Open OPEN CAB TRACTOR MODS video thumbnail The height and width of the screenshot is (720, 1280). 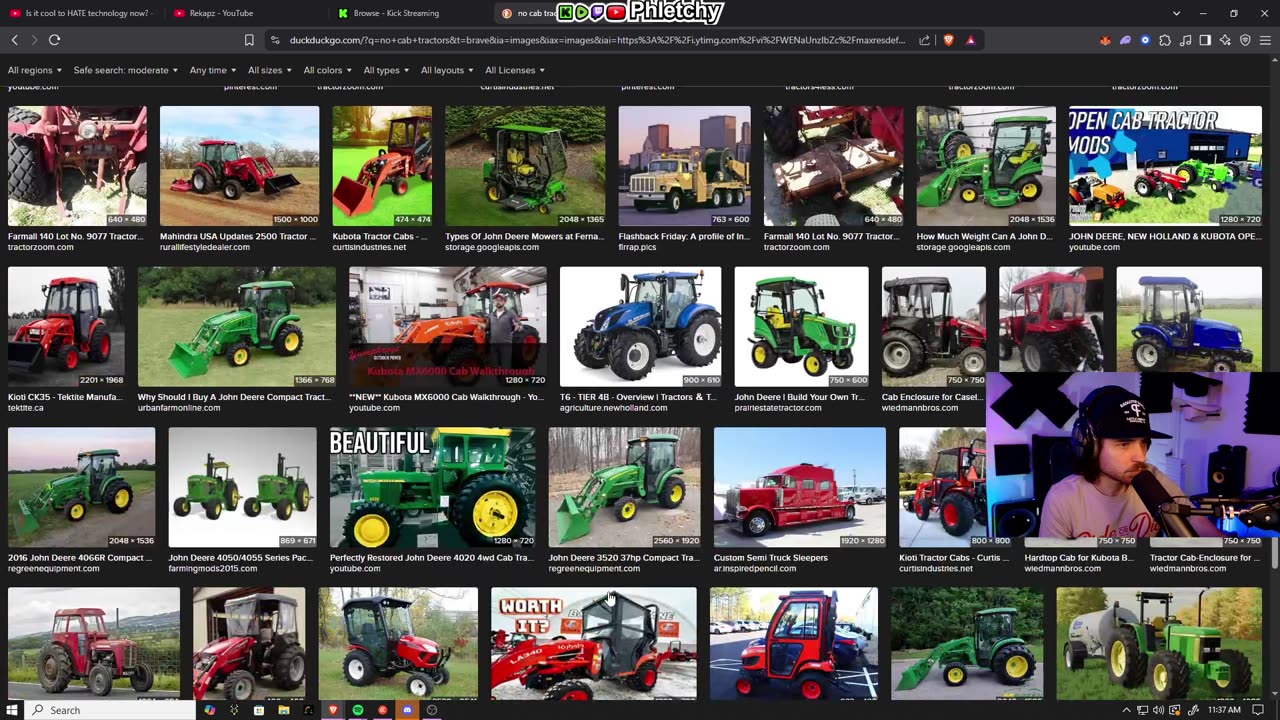pyautogui.click(x=1165, y=166)
